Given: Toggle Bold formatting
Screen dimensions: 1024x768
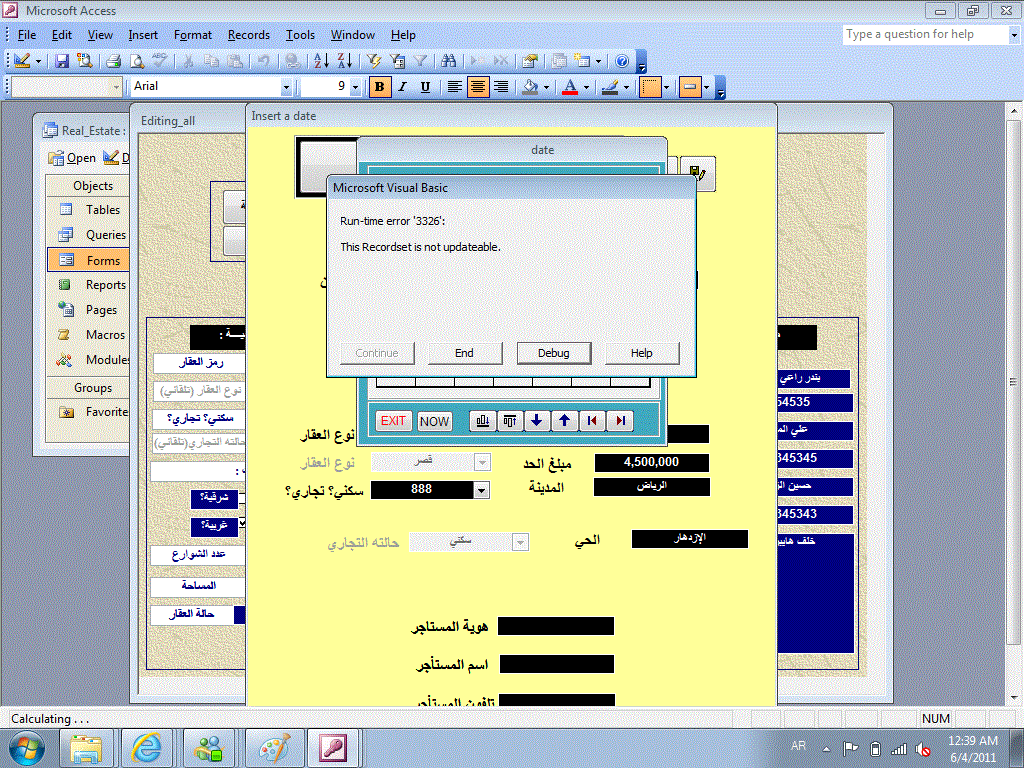Looking at the screenshot, I should click(x=379, y=86).
